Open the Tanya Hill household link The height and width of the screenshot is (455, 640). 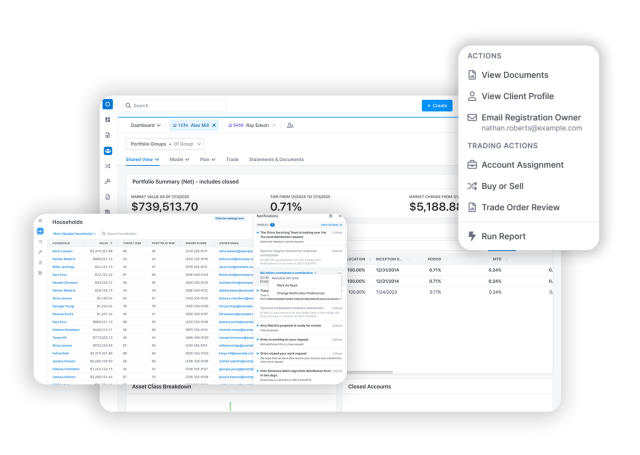59,337
